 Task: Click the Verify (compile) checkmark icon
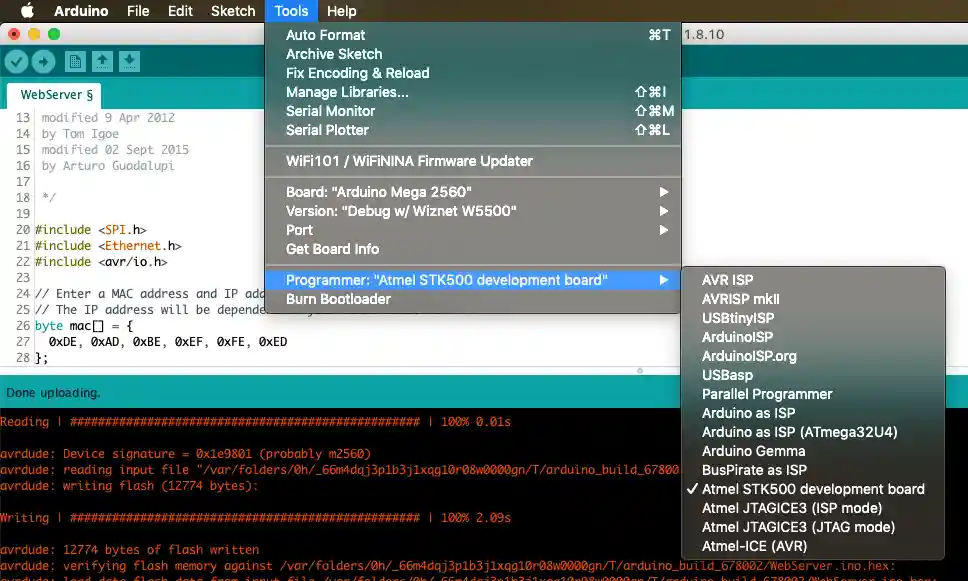click(x=16, y=61)
